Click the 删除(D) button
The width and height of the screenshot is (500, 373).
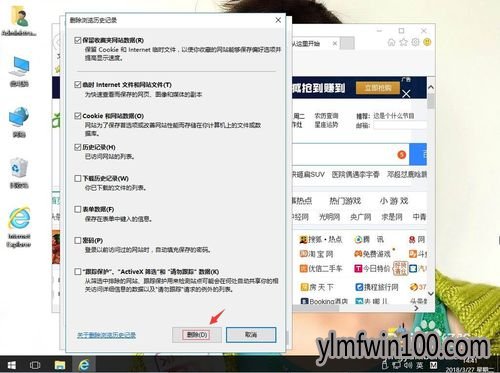point(197,335)
